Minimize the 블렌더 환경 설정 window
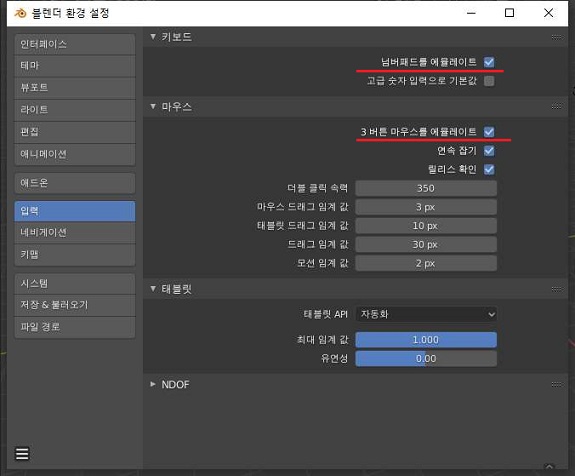575x476 pixels. coord(471,13)
